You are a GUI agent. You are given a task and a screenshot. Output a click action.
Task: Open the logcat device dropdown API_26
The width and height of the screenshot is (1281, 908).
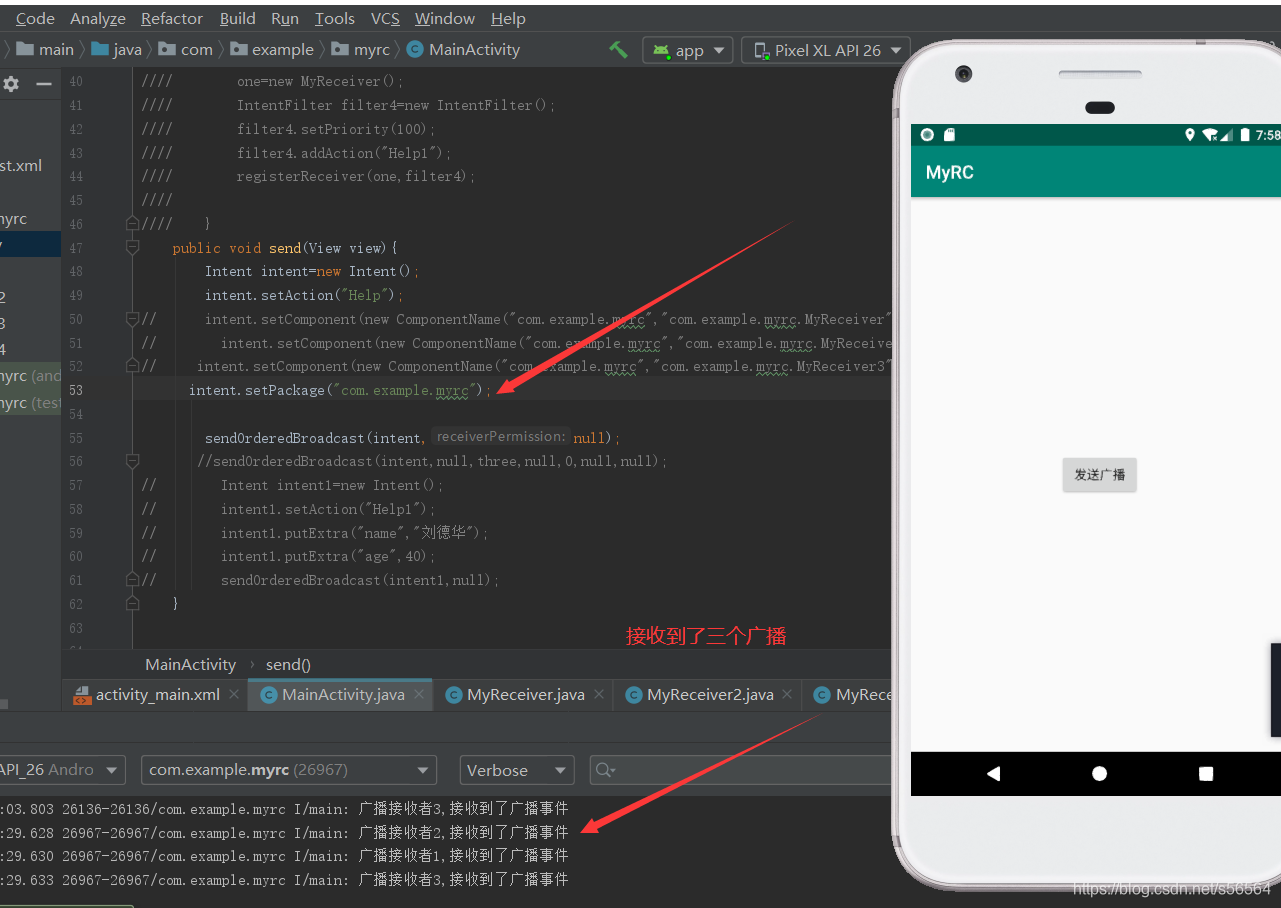pyautogui.click(x=62, y=770)
